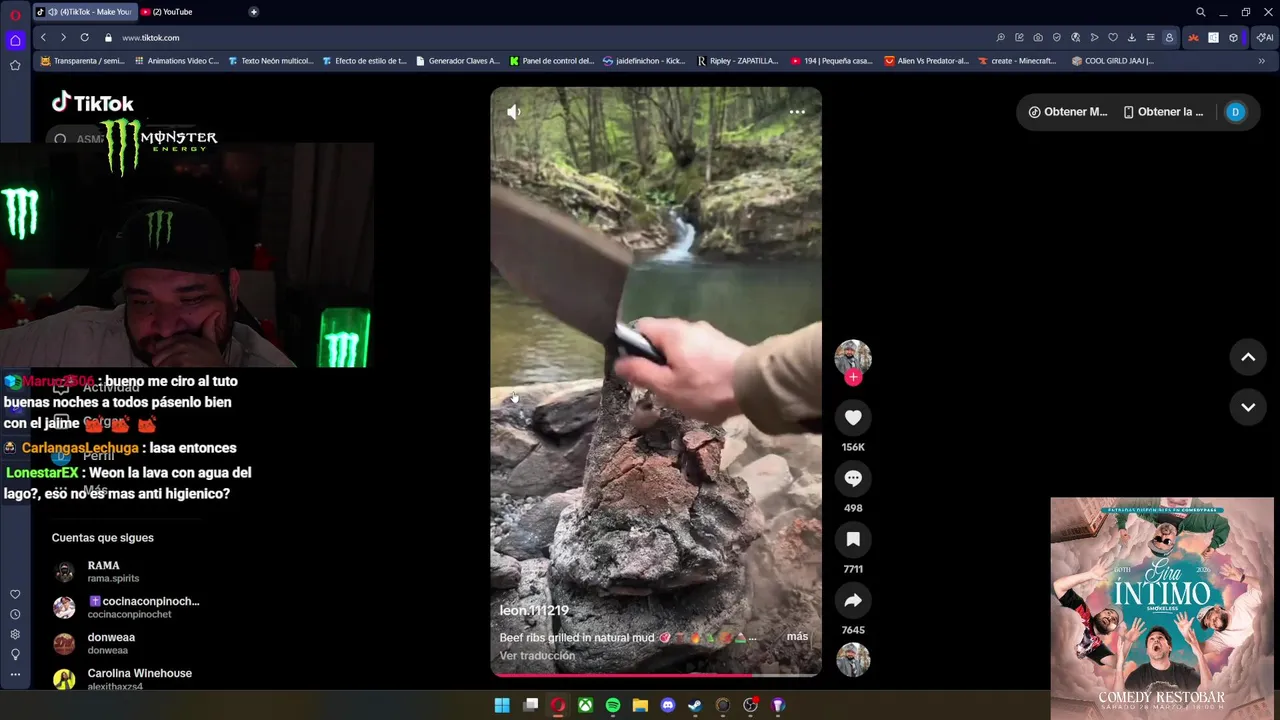Image resolution: width=1280 pixels, height=720 pixels.
Task: Click 'Obtener la ...' app button
Action: point(1163,112)
